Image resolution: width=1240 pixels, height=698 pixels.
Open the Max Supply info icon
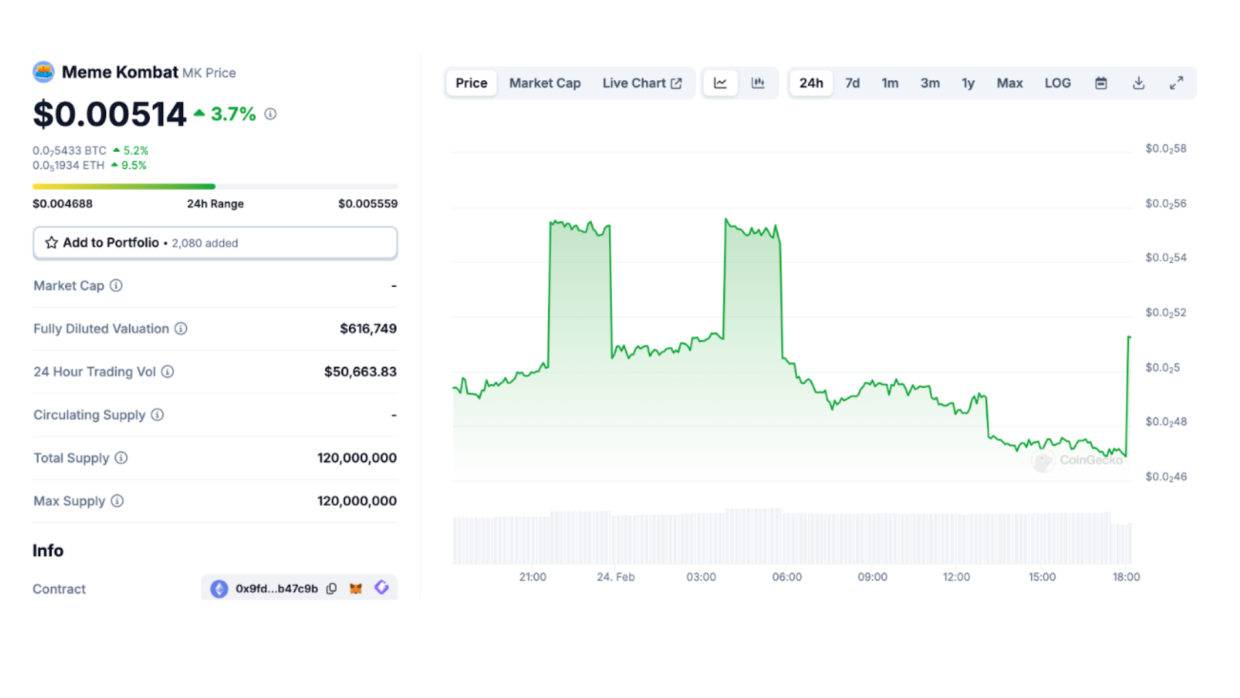point(117,501)
